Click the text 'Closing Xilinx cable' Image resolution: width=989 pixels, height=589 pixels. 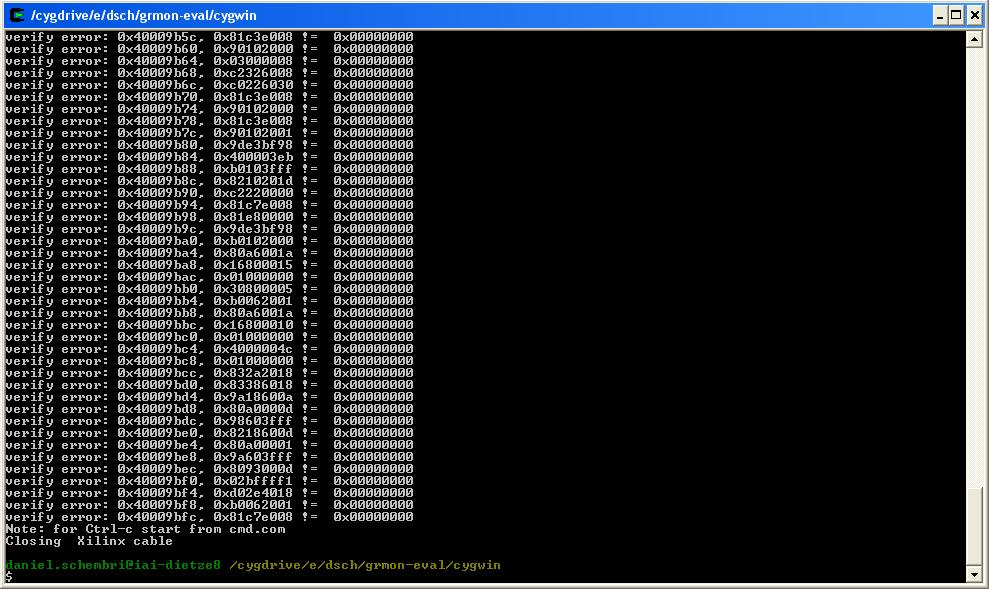pyautogui.click(x=89, y=541)
